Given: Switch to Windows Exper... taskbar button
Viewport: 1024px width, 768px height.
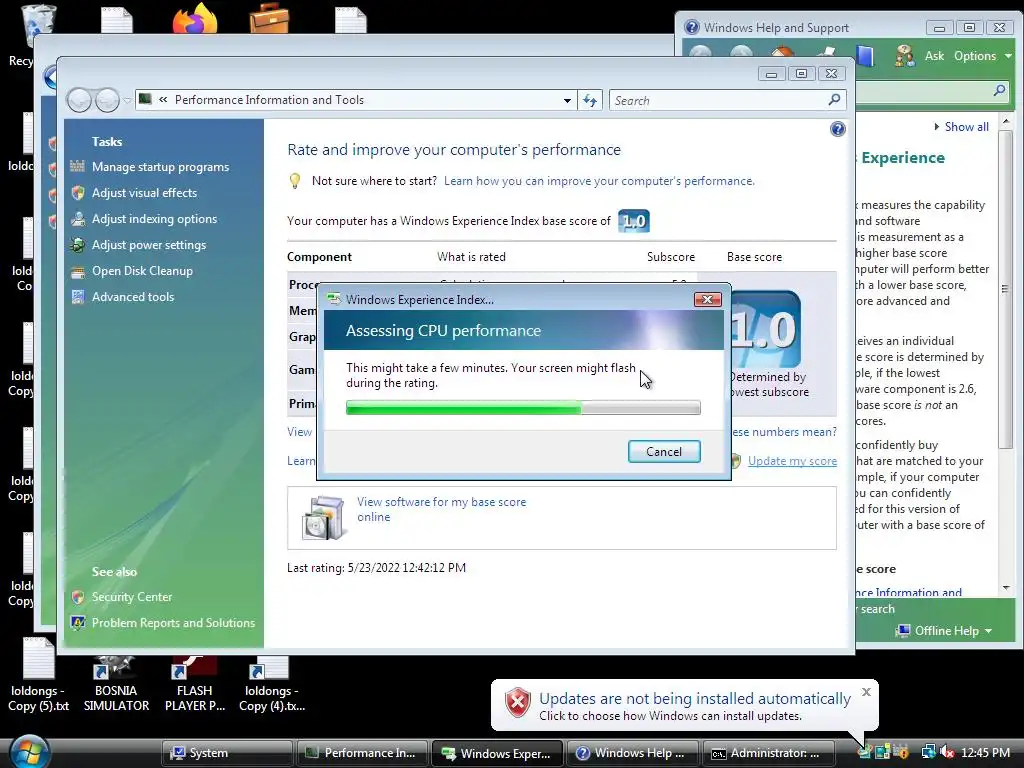Looking at the screenshot, I should [496, 753].
